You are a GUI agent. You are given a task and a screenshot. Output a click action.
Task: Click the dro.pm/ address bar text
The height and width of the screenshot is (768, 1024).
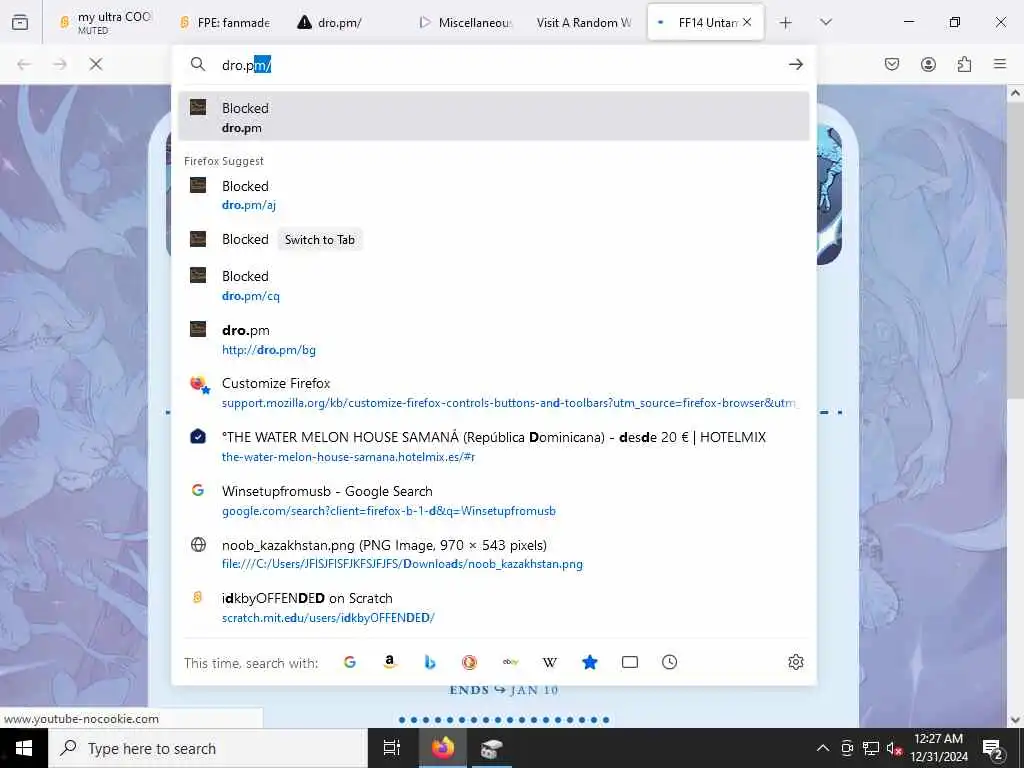pos(246,65)
